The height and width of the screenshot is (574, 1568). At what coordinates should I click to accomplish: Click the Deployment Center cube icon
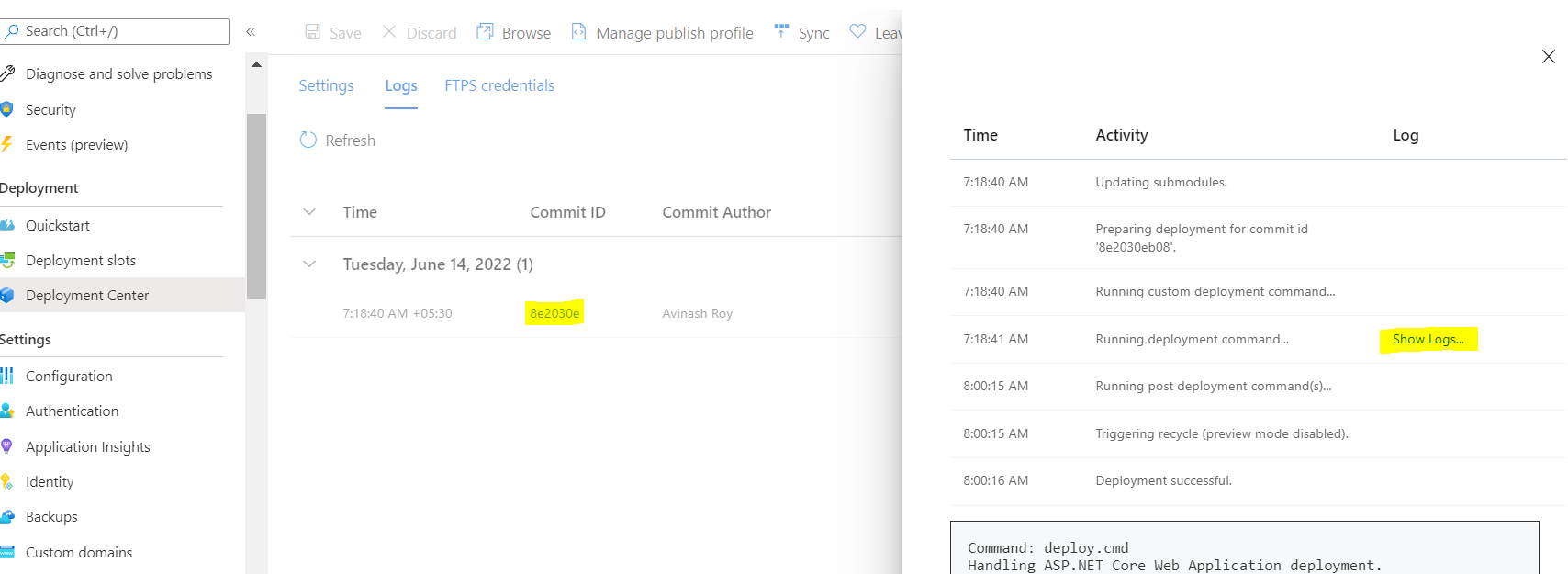tap(7, 295)
